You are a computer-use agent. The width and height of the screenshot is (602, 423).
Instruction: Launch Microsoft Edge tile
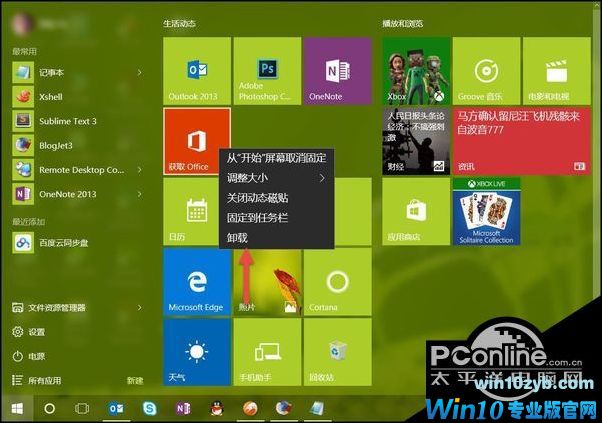[197, 282]
